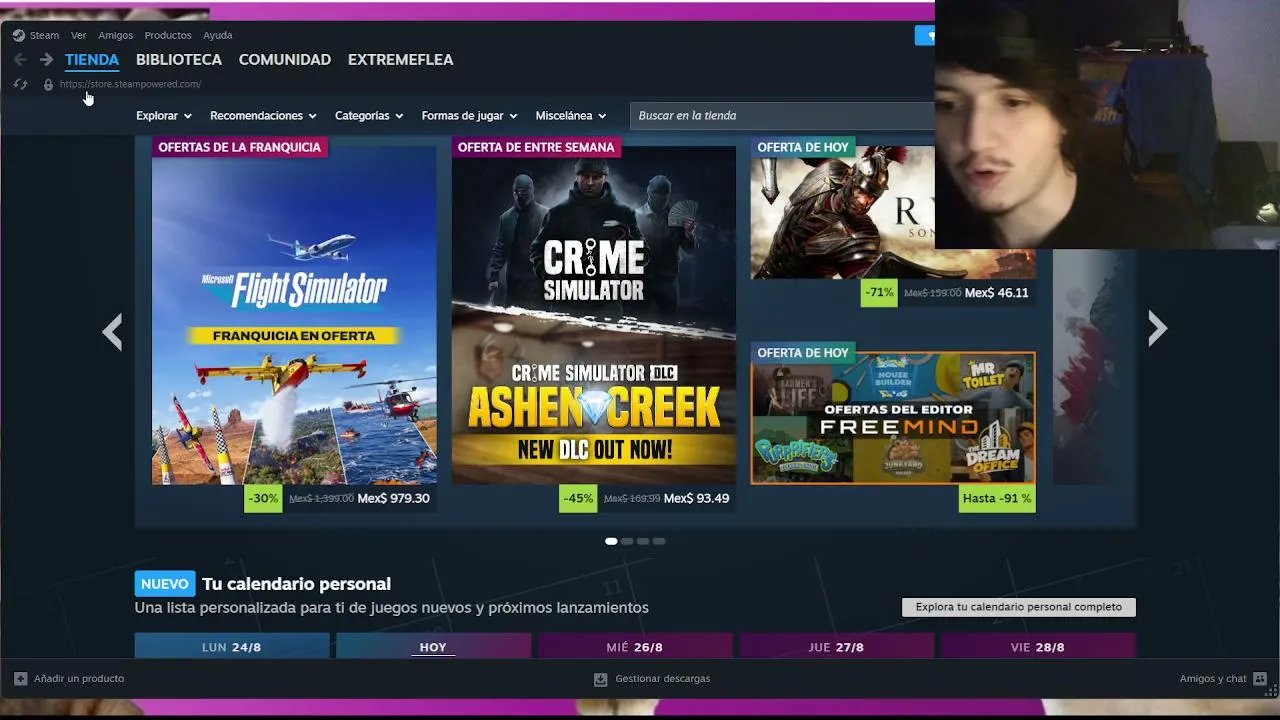The width and height of the screenshot is (1280, 720).
Task: Click the -30% discount badge
Action: [263, 498]
